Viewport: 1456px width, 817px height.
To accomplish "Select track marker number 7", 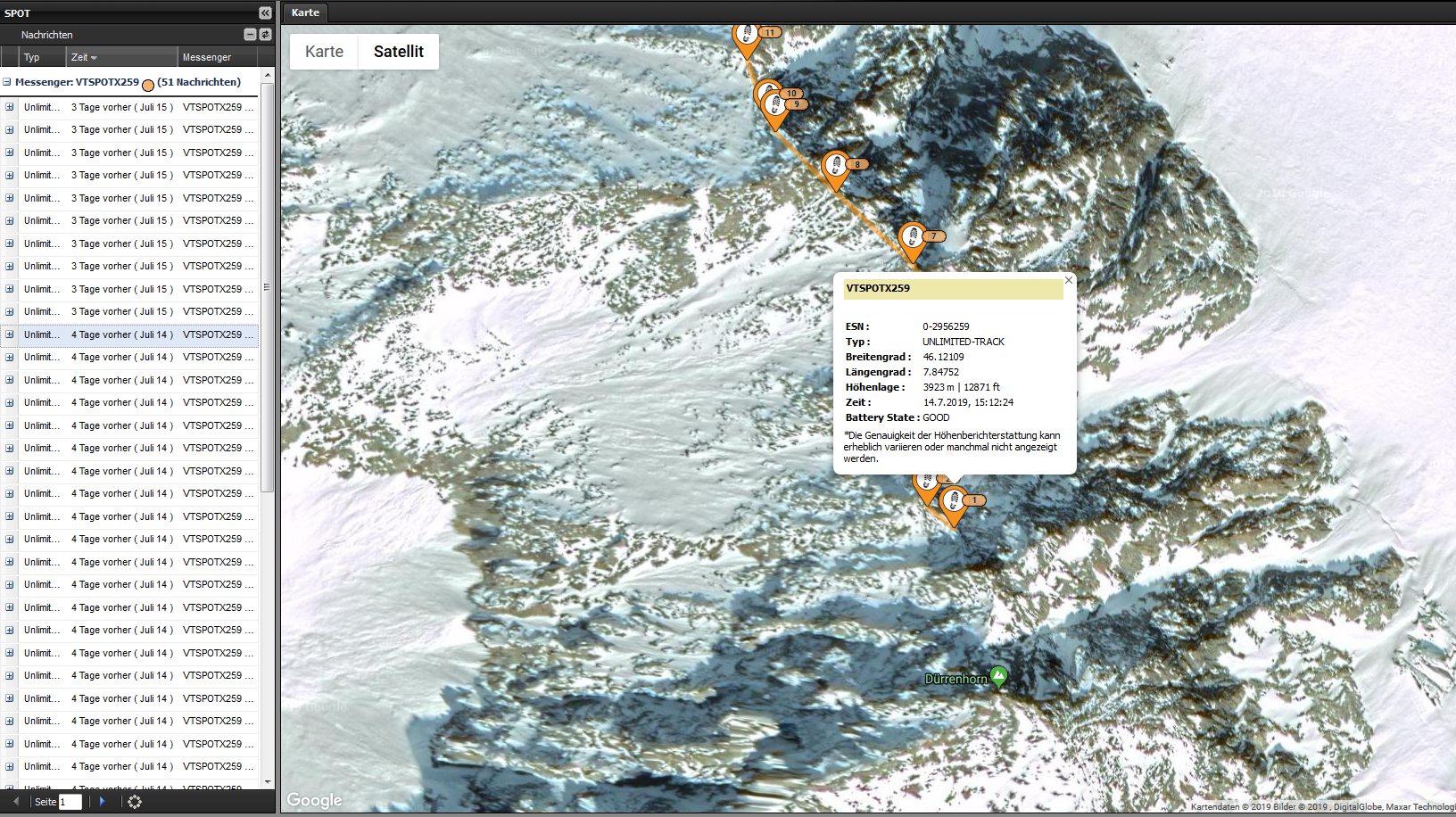I will pos(912,243).
